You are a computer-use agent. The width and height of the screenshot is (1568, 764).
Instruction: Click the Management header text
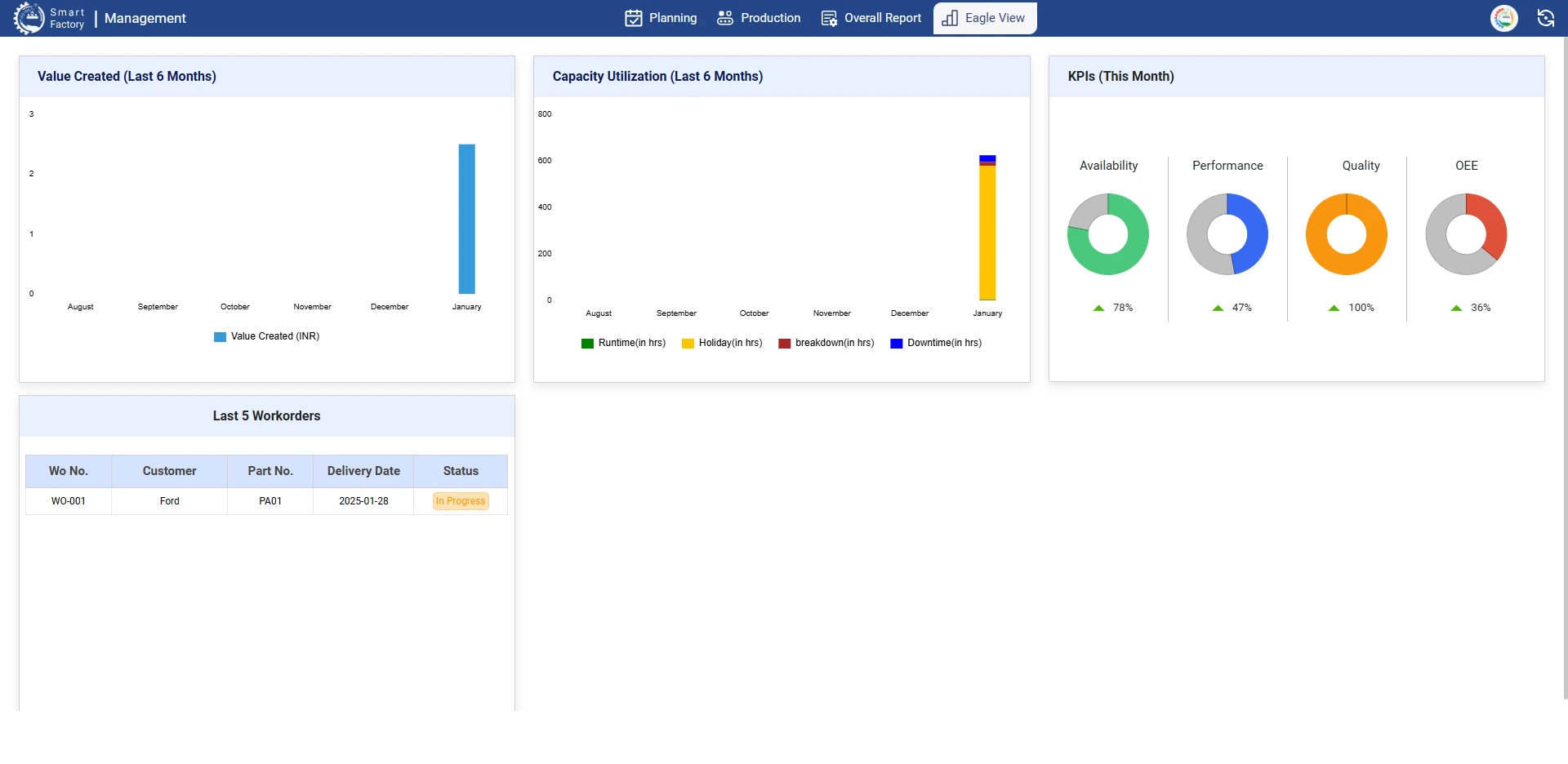point(145,18)
